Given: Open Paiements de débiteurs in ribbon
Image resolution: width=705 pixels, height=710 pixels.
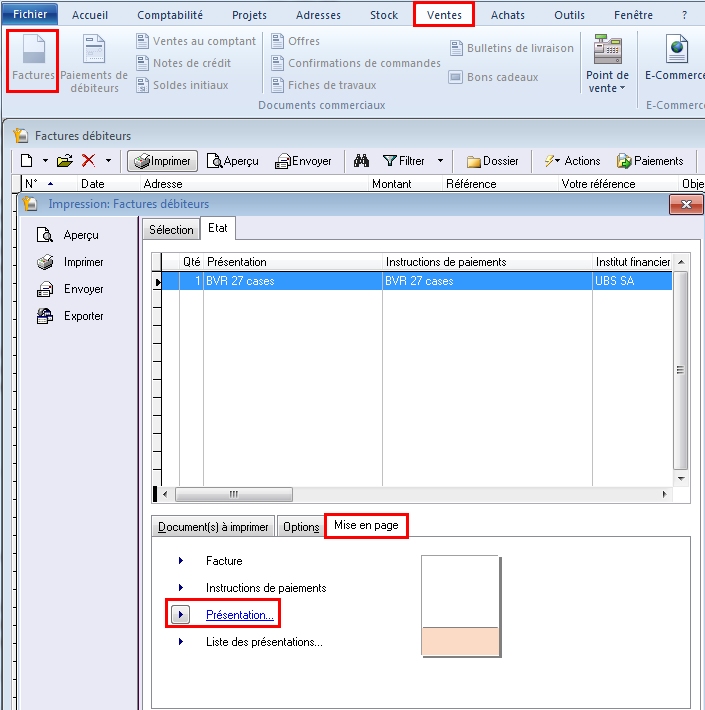Looking at the screenshot, I should (x=94, y=64).
